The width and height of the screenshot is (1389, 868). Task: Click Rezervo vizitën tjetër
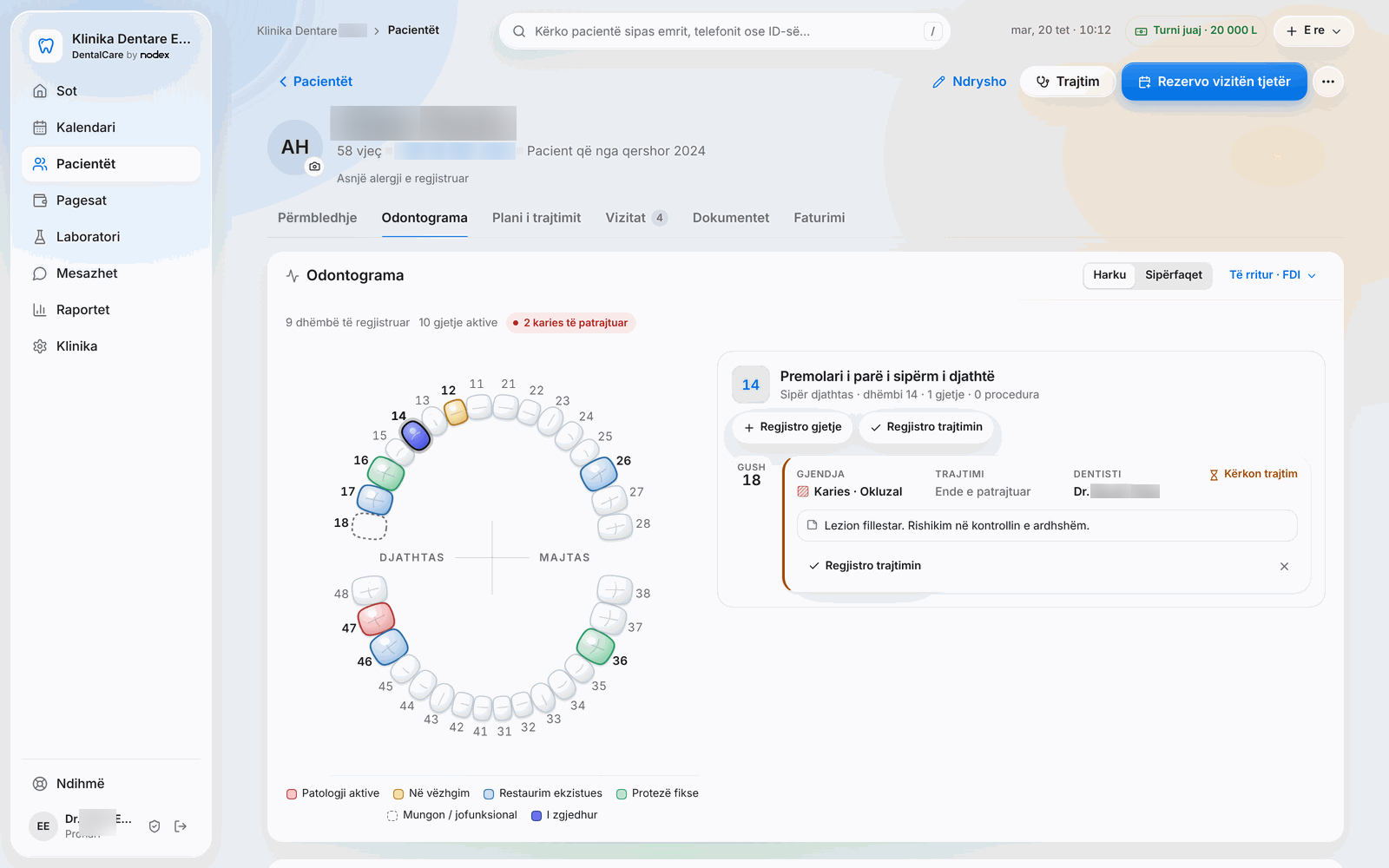[x=1214, y=82]
